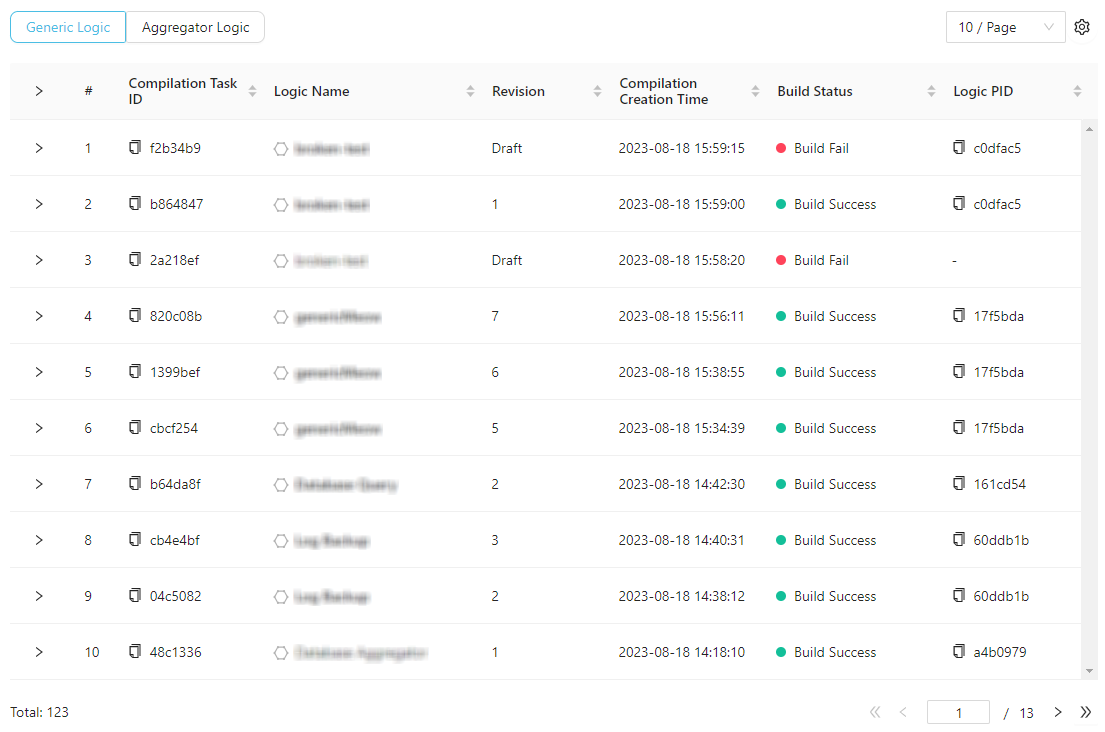The width and height of the screenshot is (1105, 732).
Task: Click sort arrows on Build Status column
Action: (x=932, y=91)
